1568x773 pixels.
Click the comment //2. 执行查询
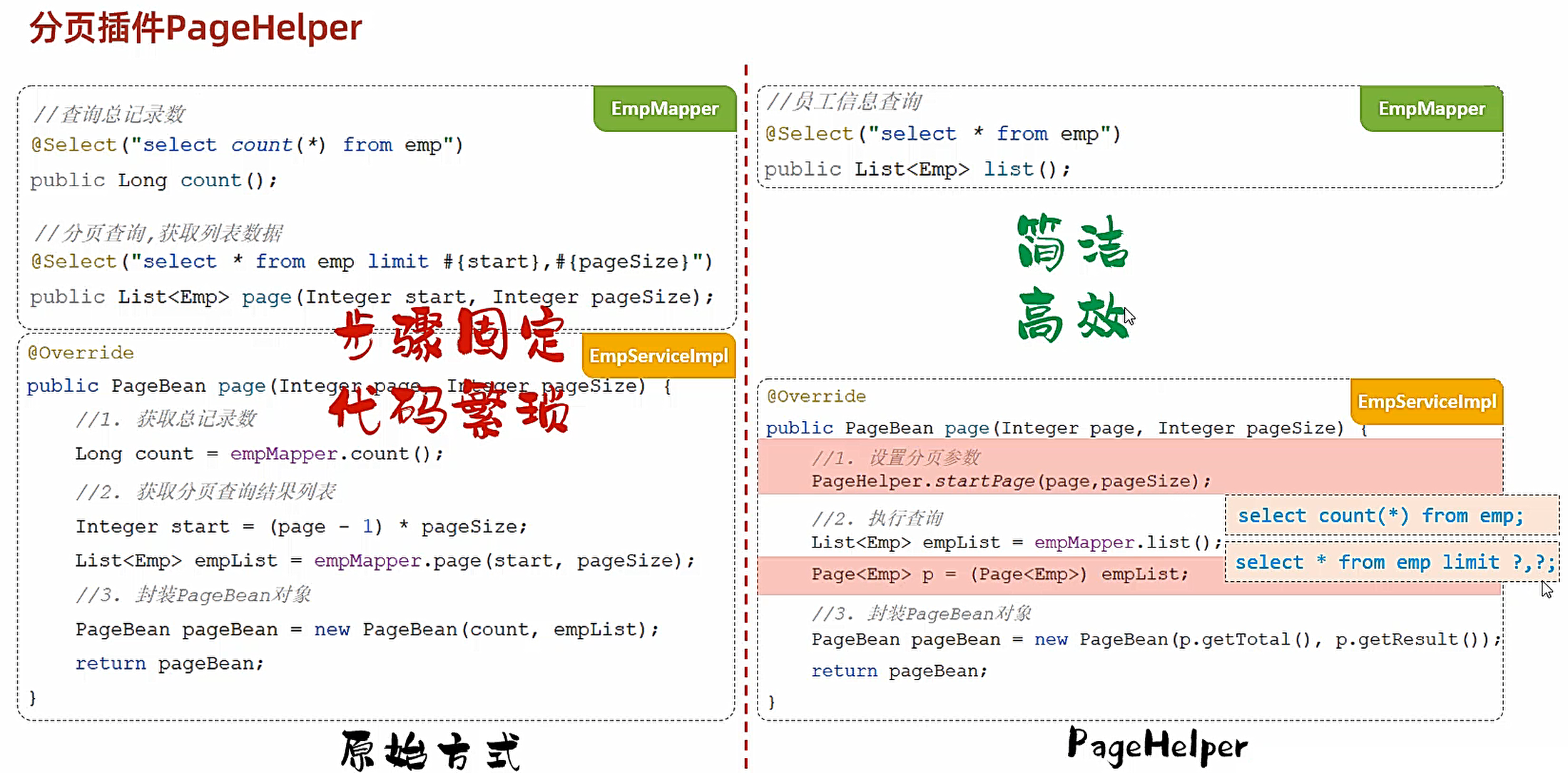[x=877, y=518]
